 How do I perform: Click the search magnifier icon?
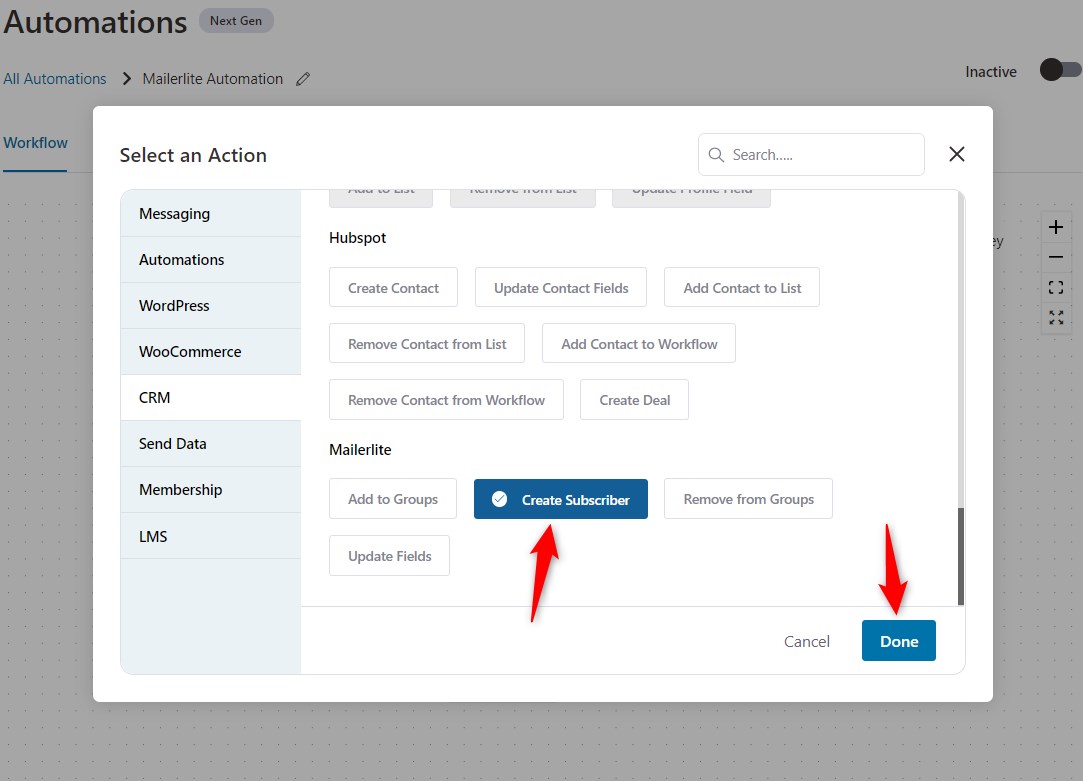point(716,155)
